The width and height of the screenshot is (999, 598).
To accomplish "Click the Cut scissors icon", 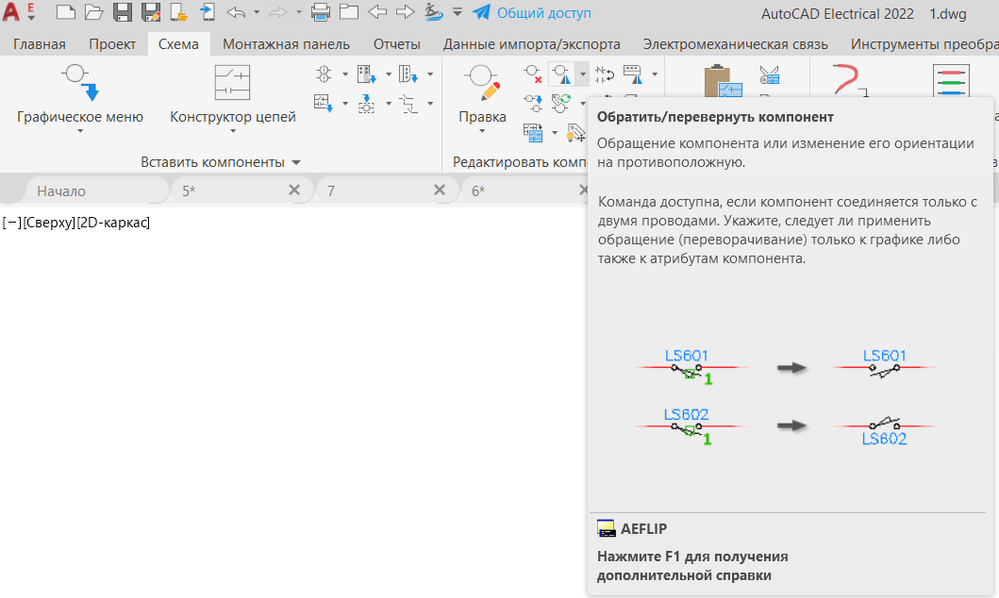I will click(x=770, y=75).
